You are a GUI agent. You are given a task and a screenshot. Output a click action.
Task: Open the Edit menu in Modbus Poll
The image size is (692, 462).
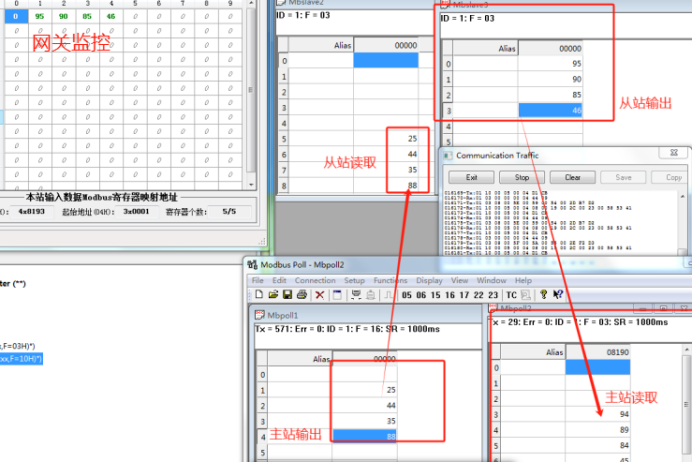(279, 280)
